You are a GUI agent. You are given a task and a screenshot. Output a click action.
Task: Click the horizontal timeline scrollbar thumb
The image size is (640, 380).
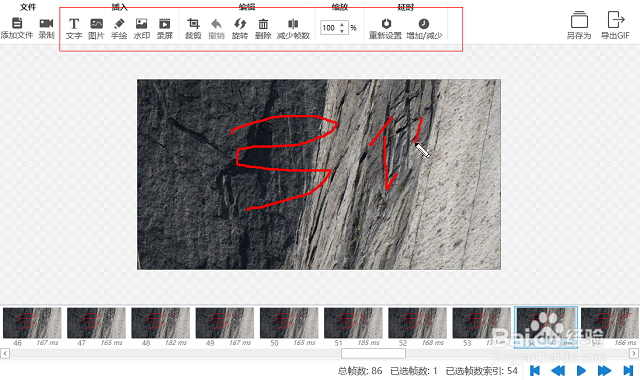coord(373,353)
